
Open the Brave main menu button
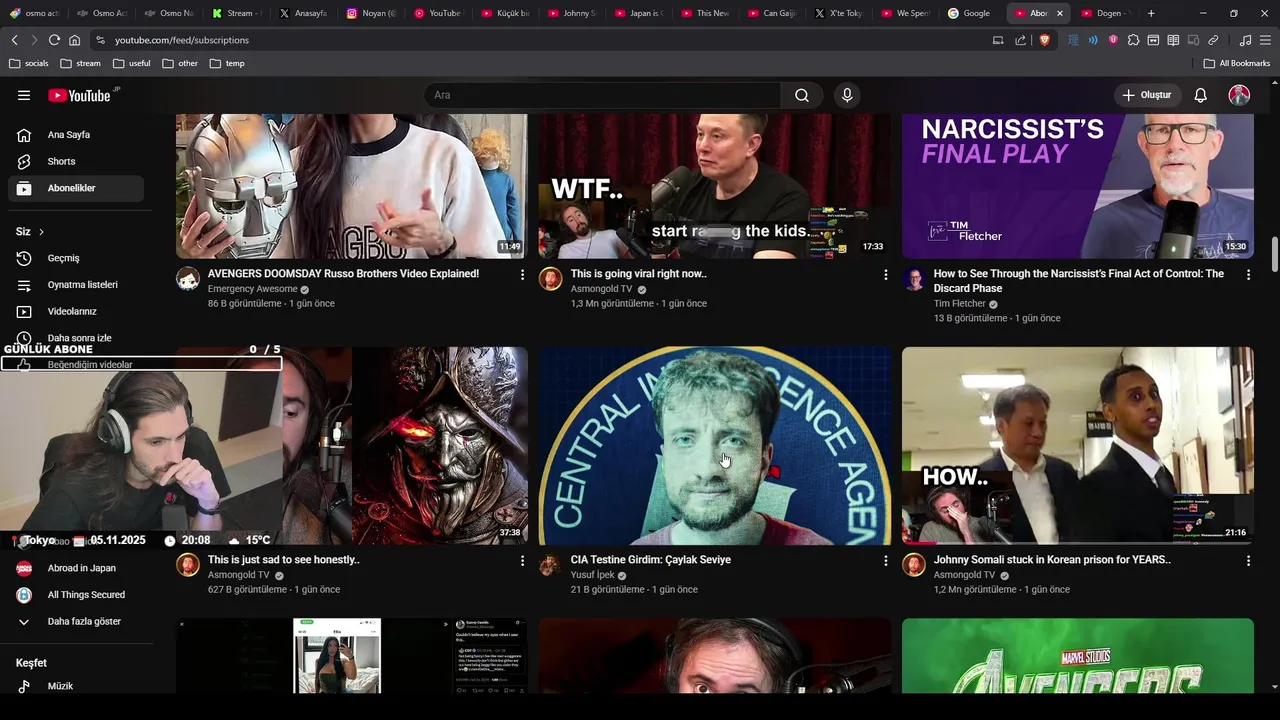coord(1265,40)
